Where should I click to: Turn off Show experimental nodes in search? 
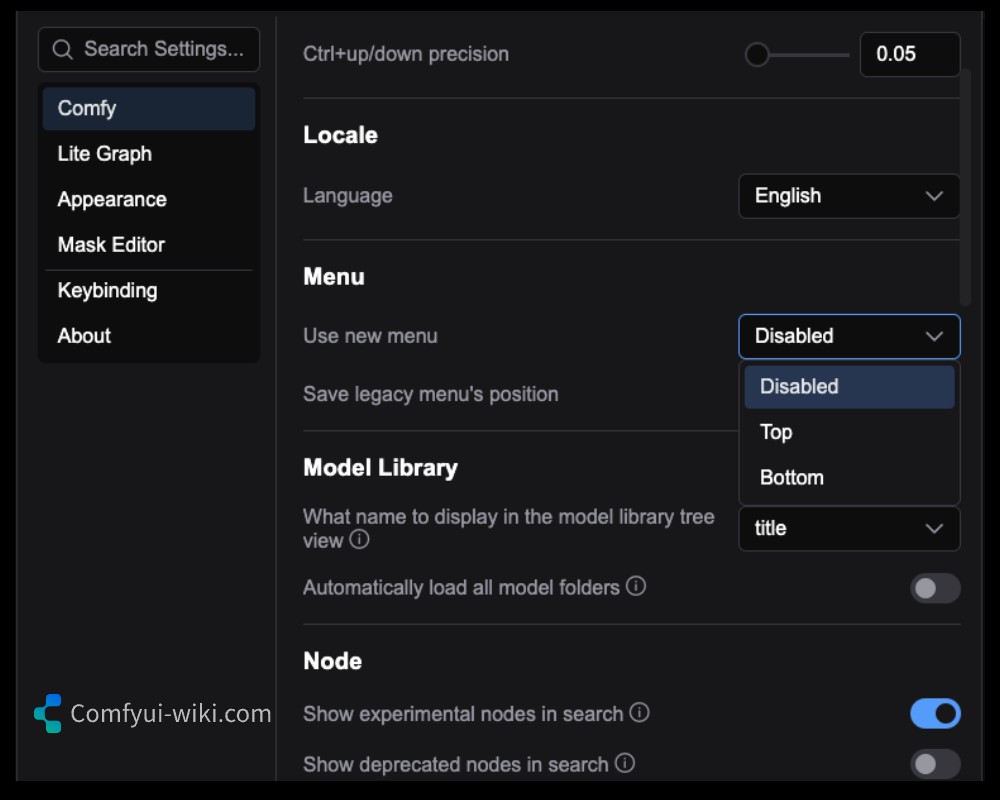pos(934,714)
